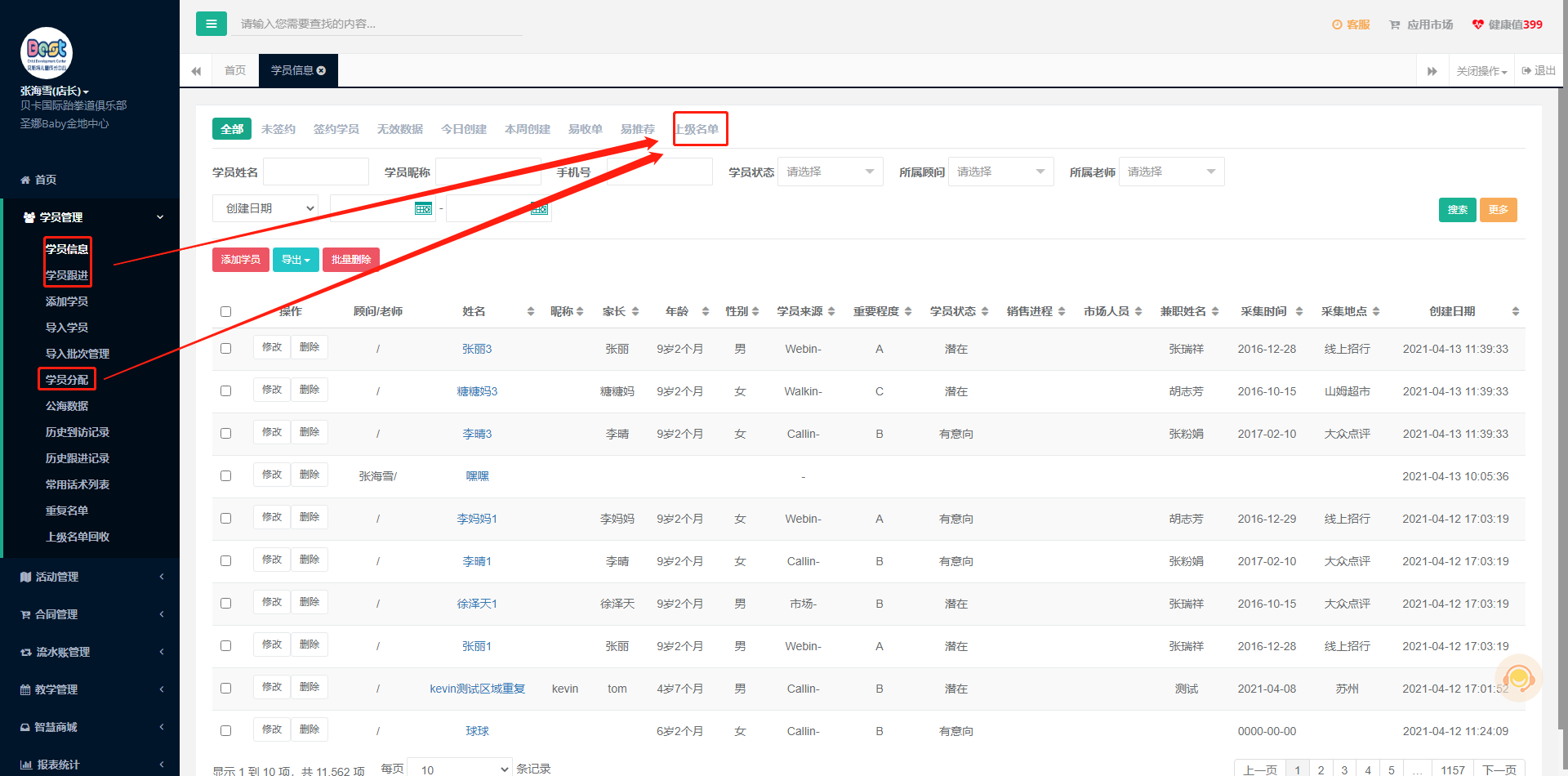The width and height of the screenshot is (1568, 776).
Task: Open the 客服 customer service icon
Action: point(1337,25)
